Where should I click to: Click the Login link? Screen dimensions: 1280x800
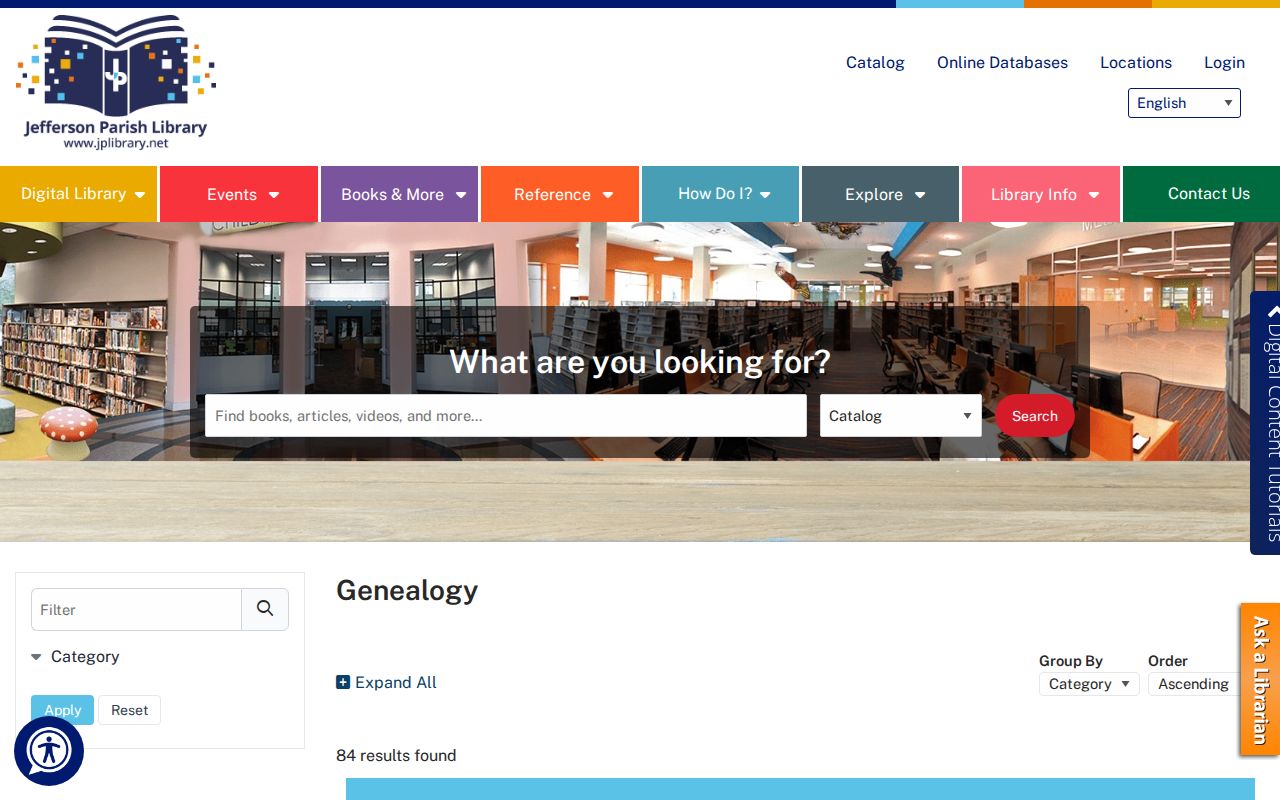[x=1224, y=62]
